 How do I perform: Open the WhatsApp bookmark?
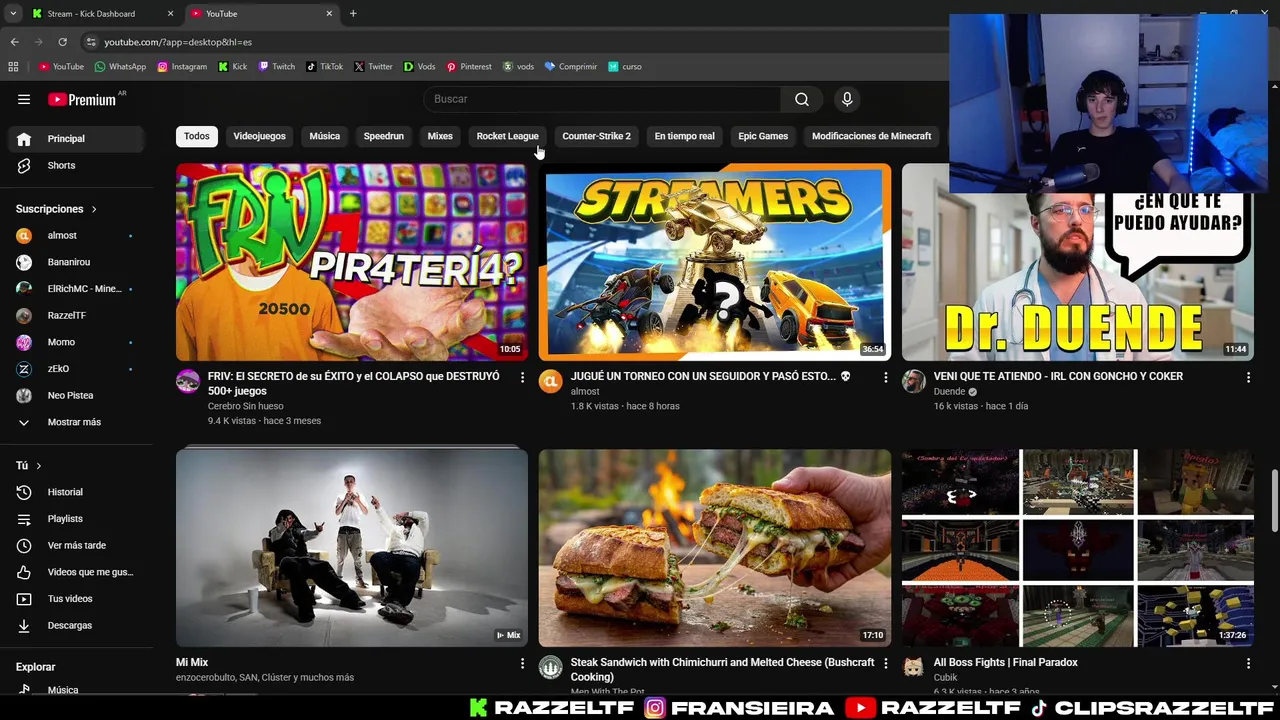point(120,67)
